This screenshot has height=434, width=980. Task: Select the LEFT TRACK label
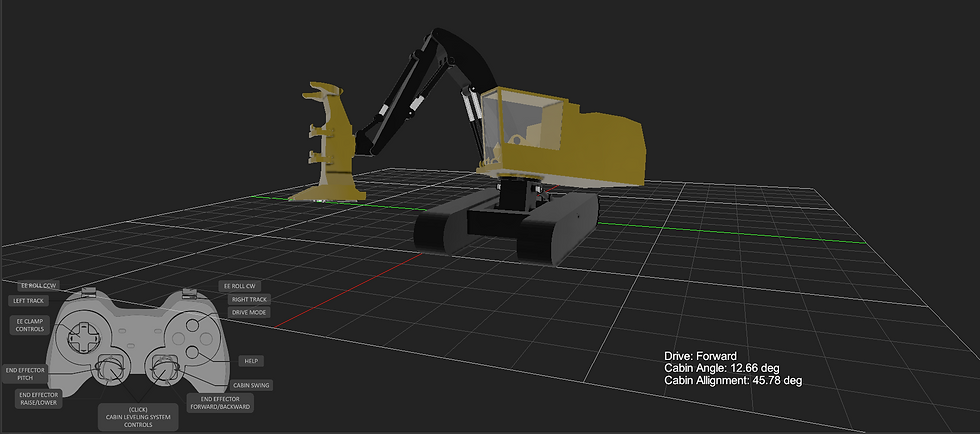(28, 301)
